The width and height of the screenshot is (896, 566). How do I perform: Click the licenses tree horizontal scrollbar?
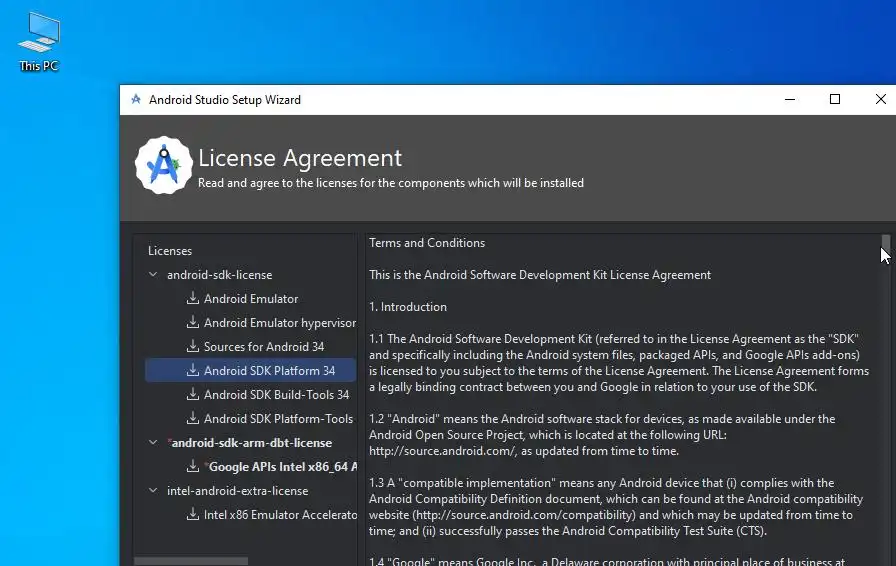tap(191, 561)
